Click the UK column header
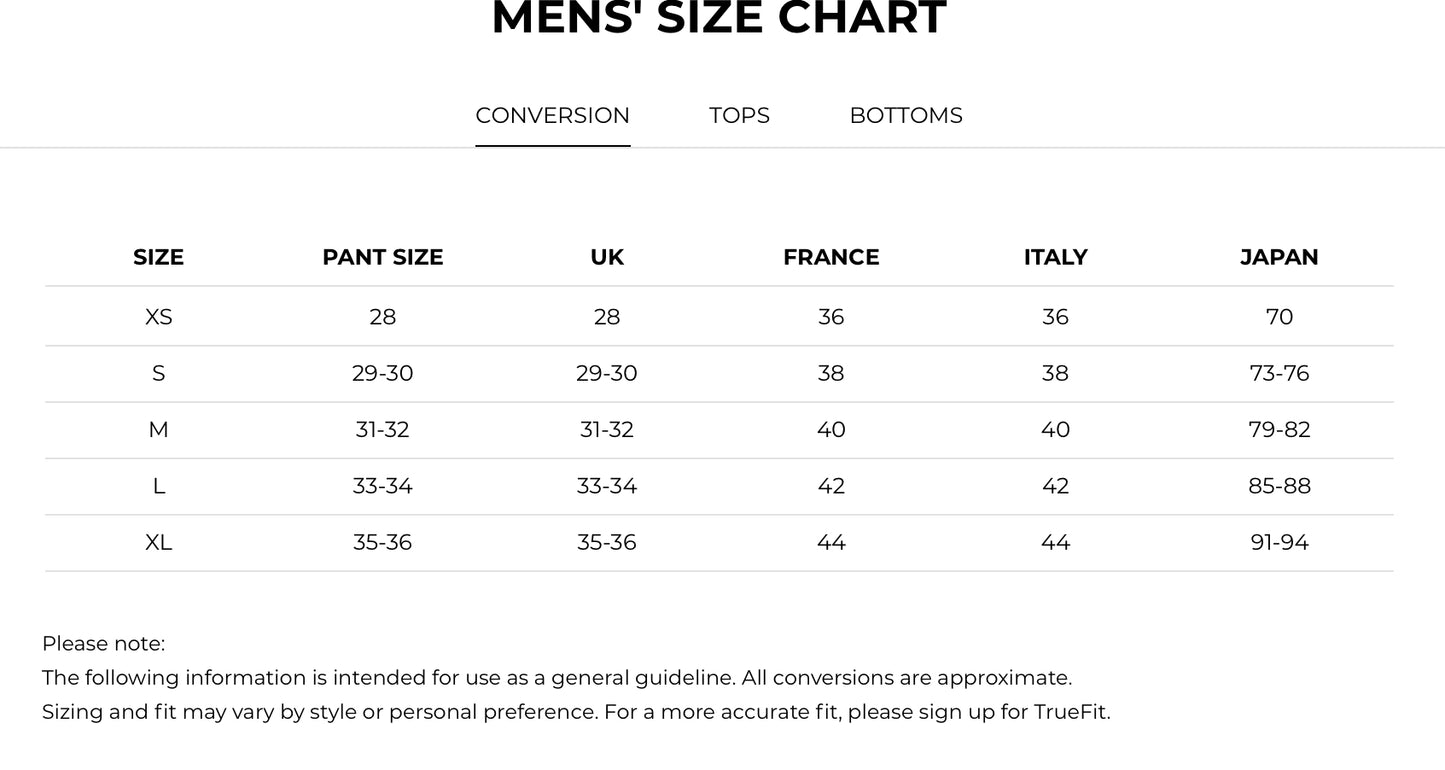 click(x=606, y=258)
